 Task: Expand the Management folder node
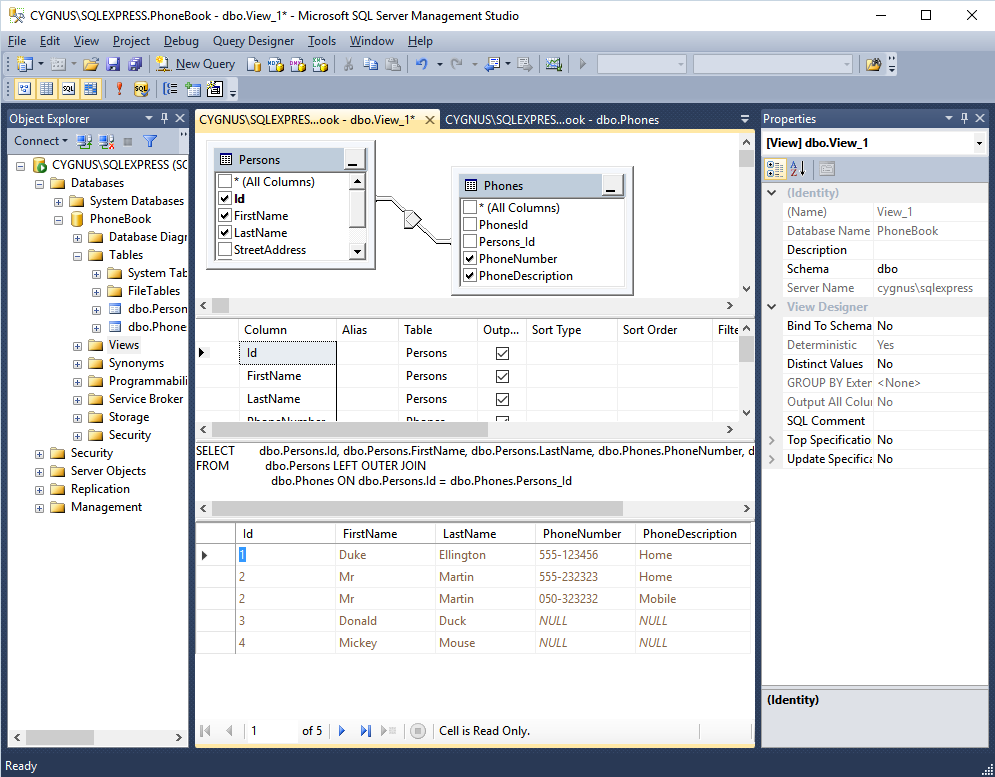39,508
